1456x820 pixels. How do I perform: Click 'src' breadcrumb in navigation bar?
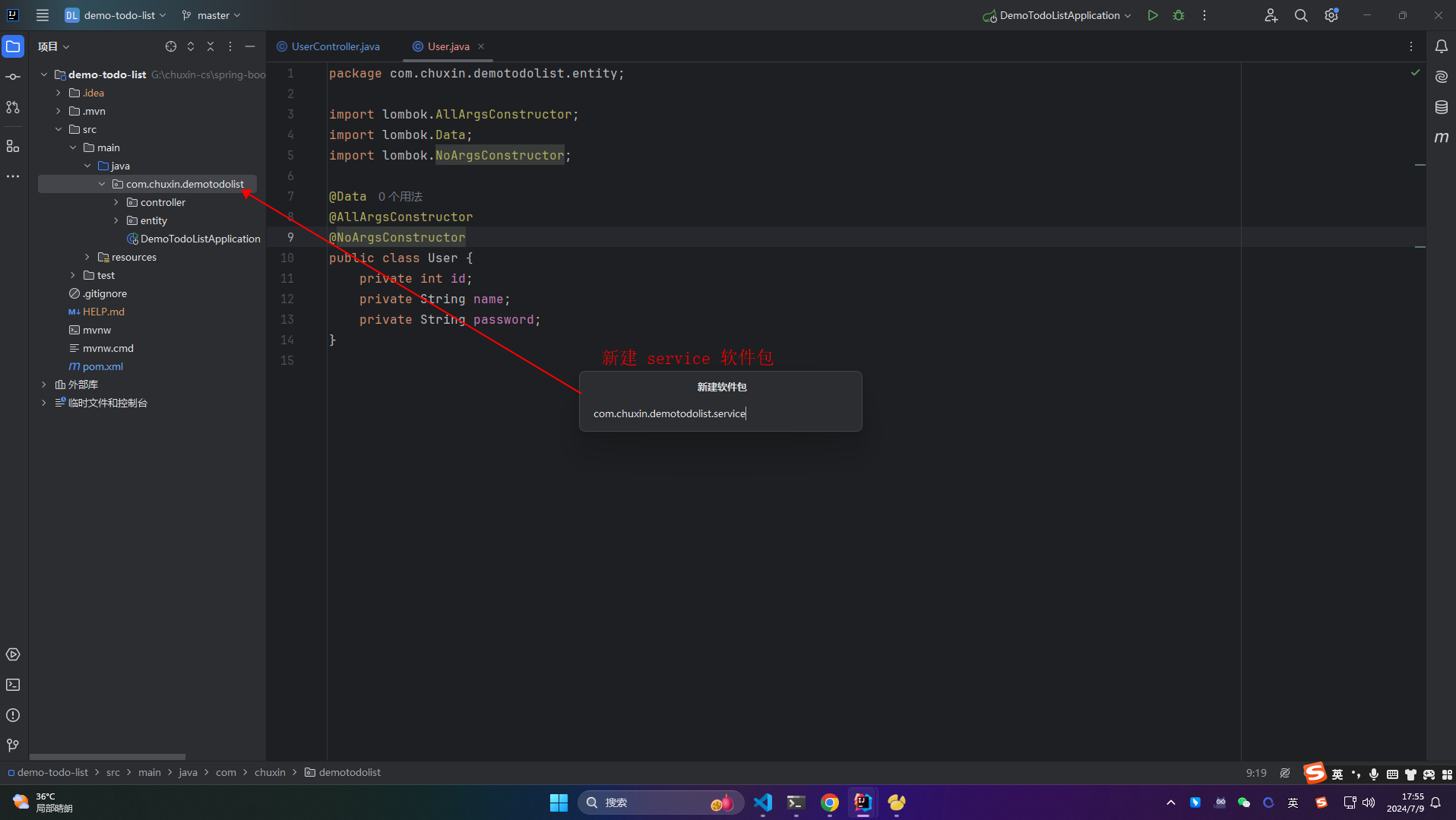pyautogui.click(x=113, y=772)
